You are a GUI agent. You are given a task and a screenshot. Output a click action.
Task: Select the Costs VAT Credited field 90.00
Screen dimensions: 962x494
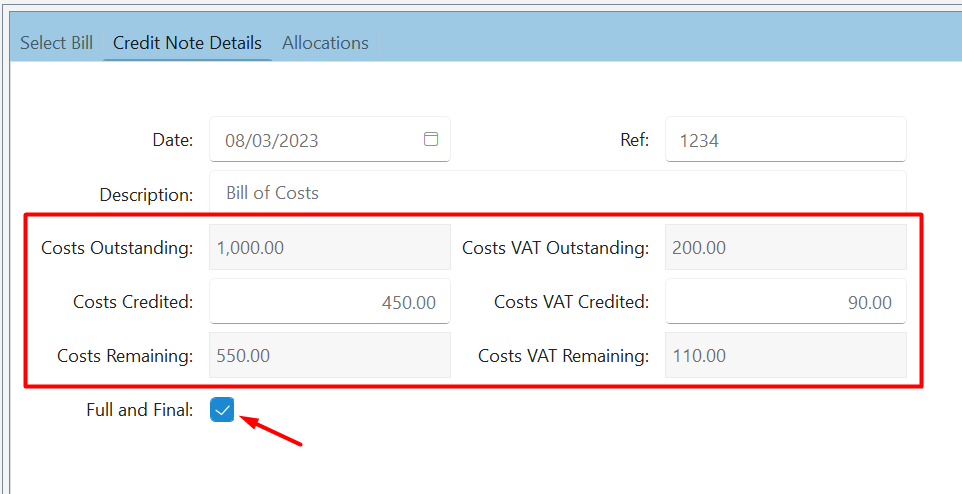[x=786, y=301]
